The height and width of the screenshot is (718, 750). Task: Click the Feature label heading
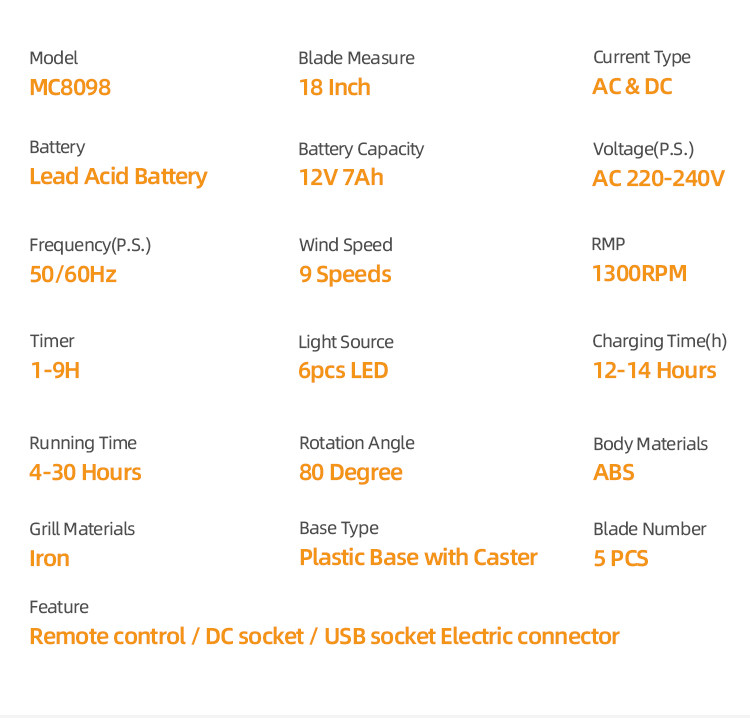tap(59, 607)
